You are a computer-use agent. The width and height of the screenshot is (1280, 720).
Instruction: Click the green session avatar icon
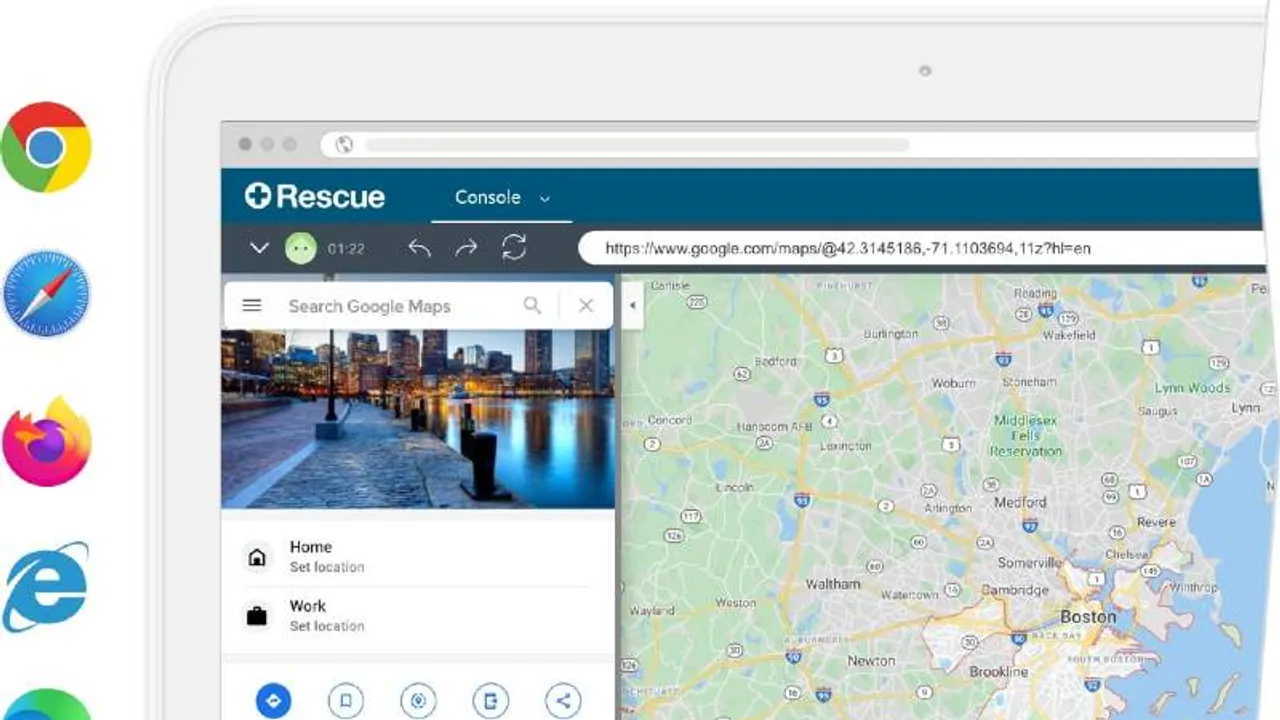coord(301,248)
